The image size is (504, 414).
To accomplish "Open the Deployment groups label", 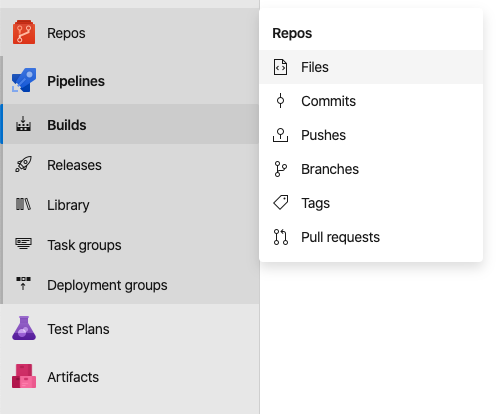I will (x=107, y=285).
